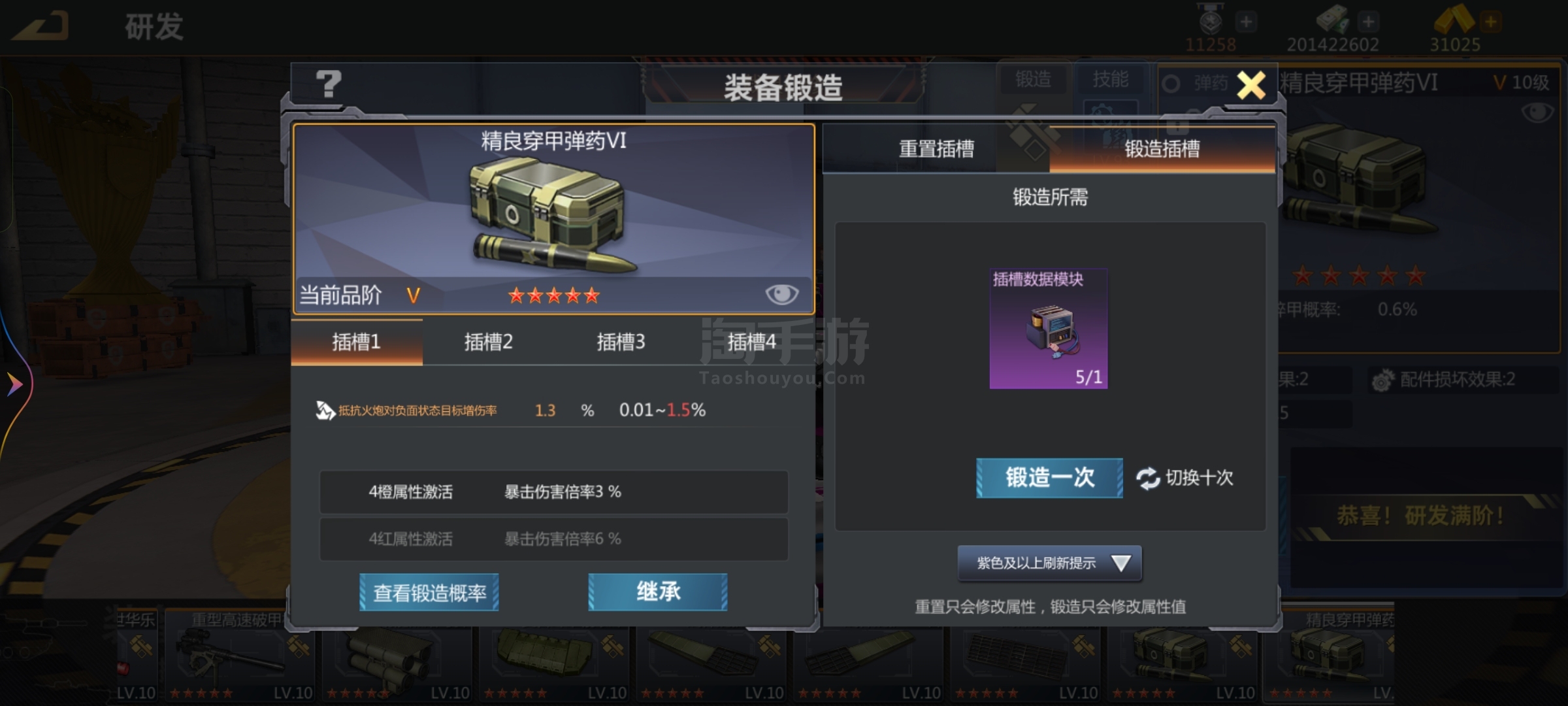Open the question mark help icon
Image resolution: width=1568 pixels, height=706 pixels.
pyautogui.click(x=328, y=84)
